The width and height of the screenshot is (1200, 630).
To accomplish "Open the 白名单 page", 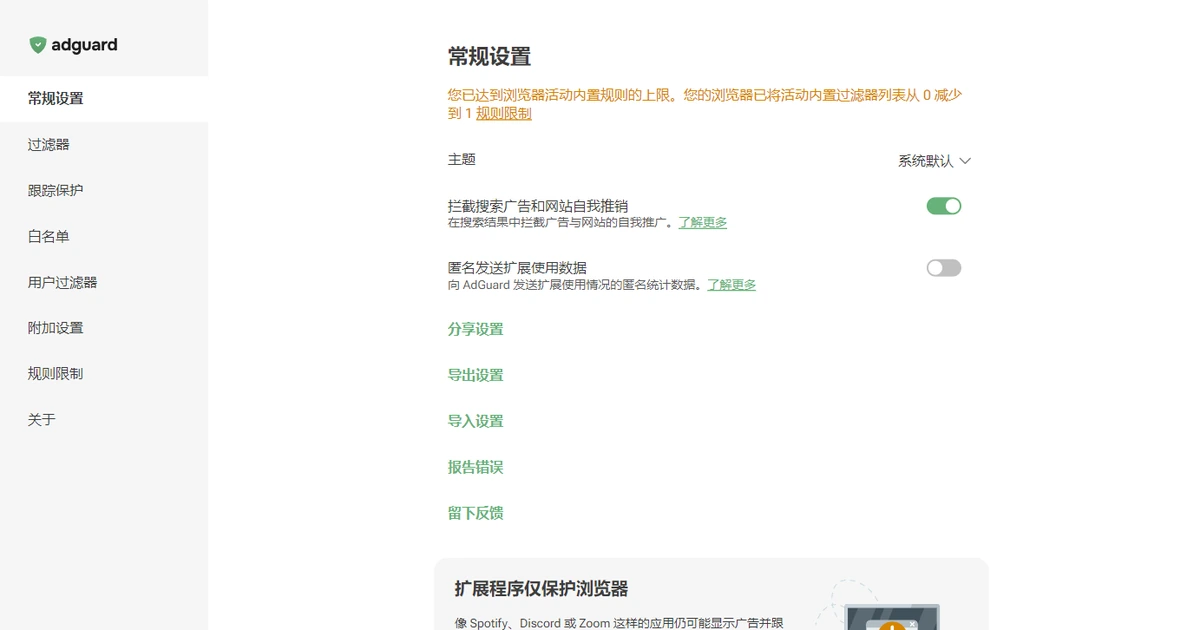I will coord(104,237).
